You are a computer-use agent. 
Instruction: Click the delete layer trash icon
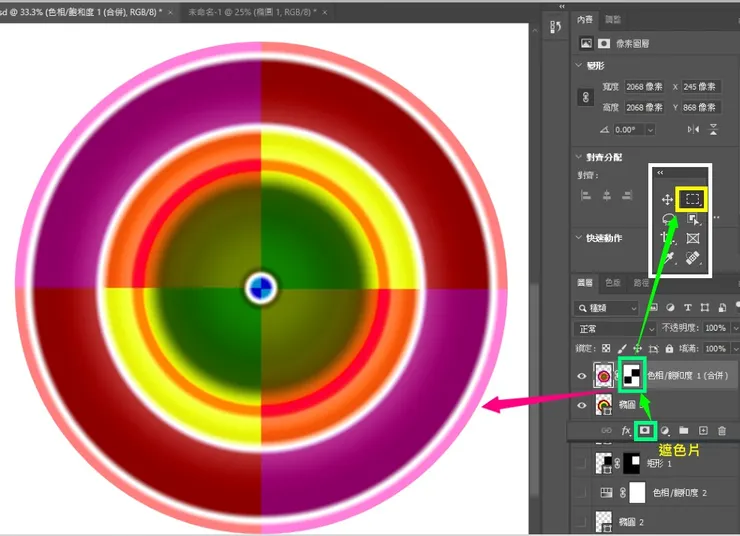click(722, 430)
